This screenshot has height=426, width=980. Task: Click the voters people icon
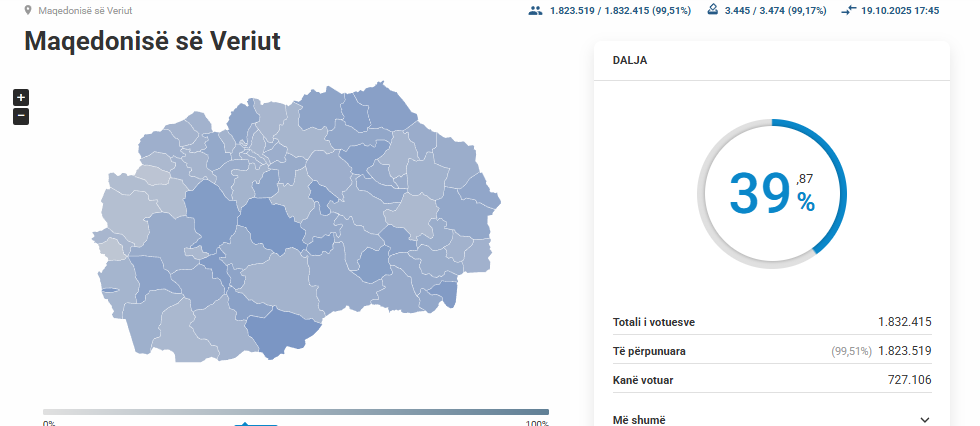point(535,10)
